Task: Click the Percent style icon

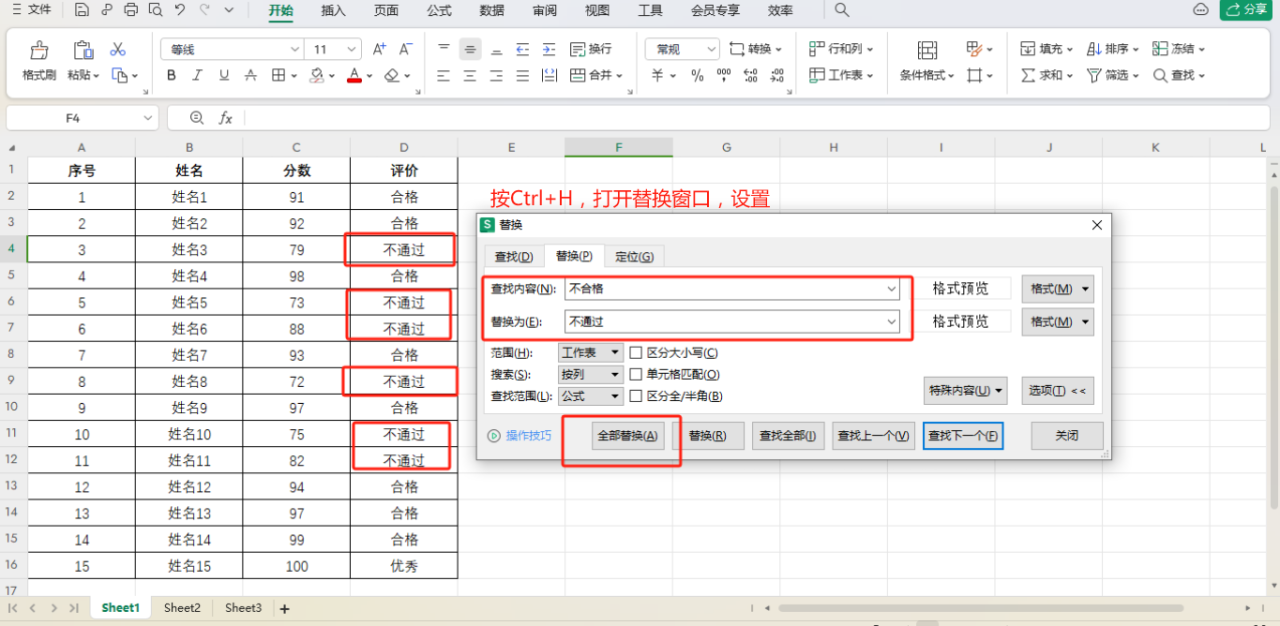Action: pyautogui.click(x=697, y=75)
